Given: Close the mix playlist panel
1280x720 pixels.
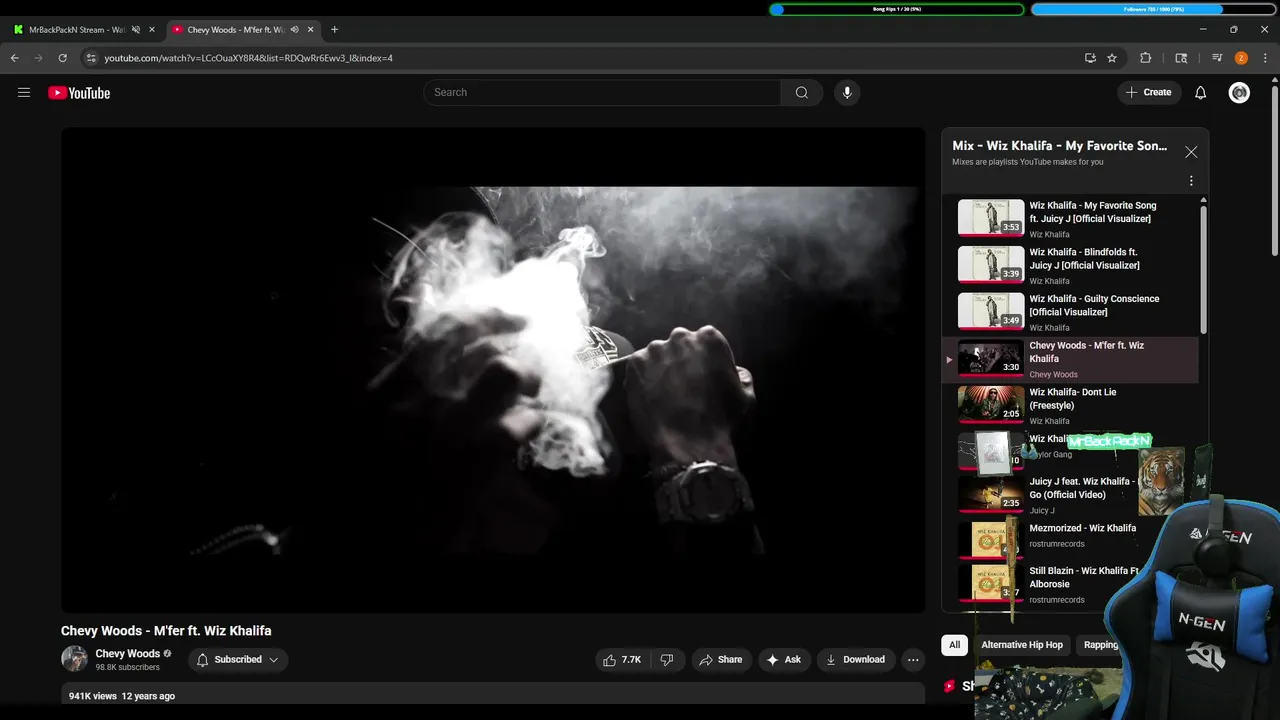Looking at the screenshot, I should click(1191, 152).
